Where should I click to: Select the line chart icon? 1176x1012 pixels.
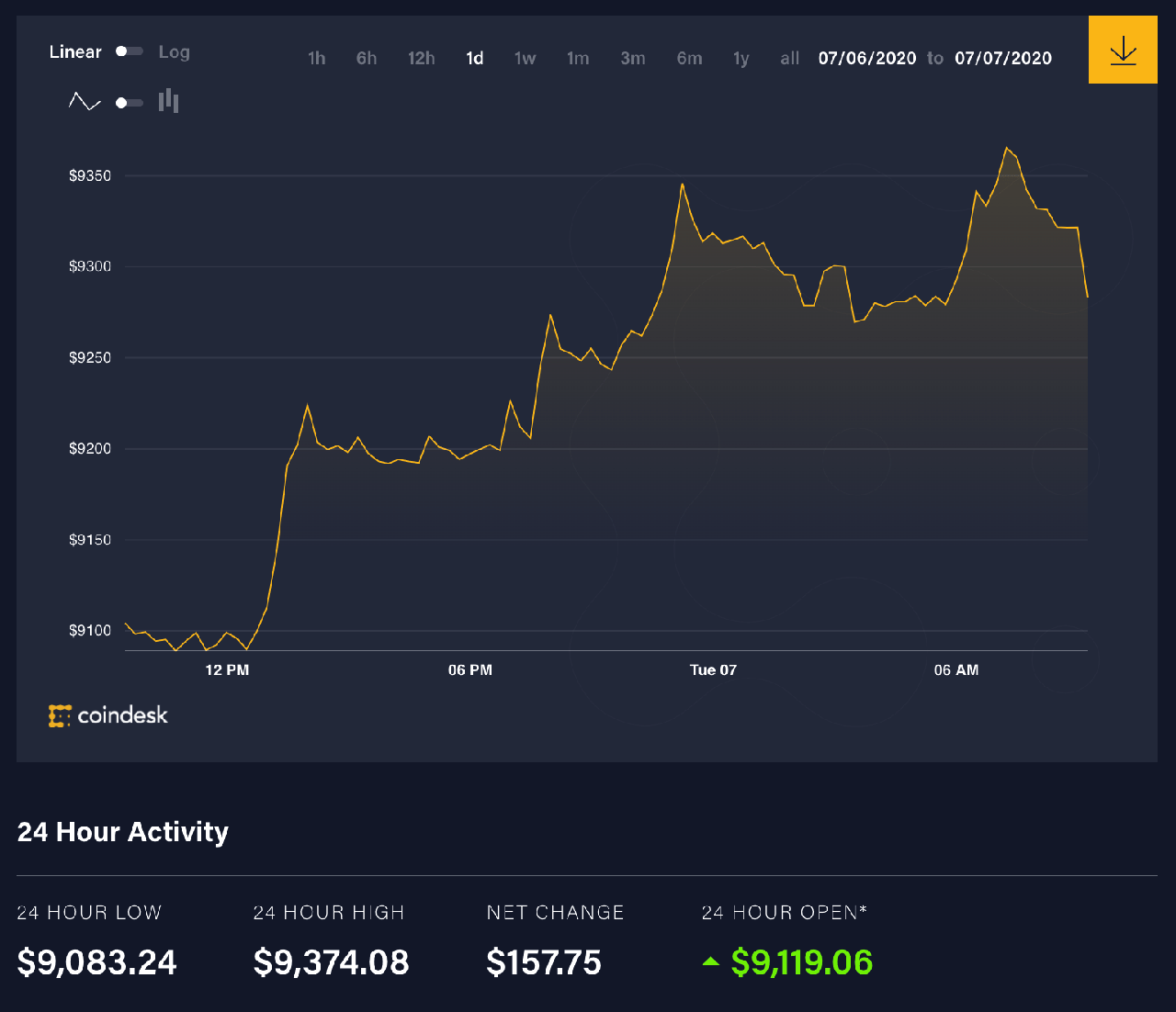(85, 102)
